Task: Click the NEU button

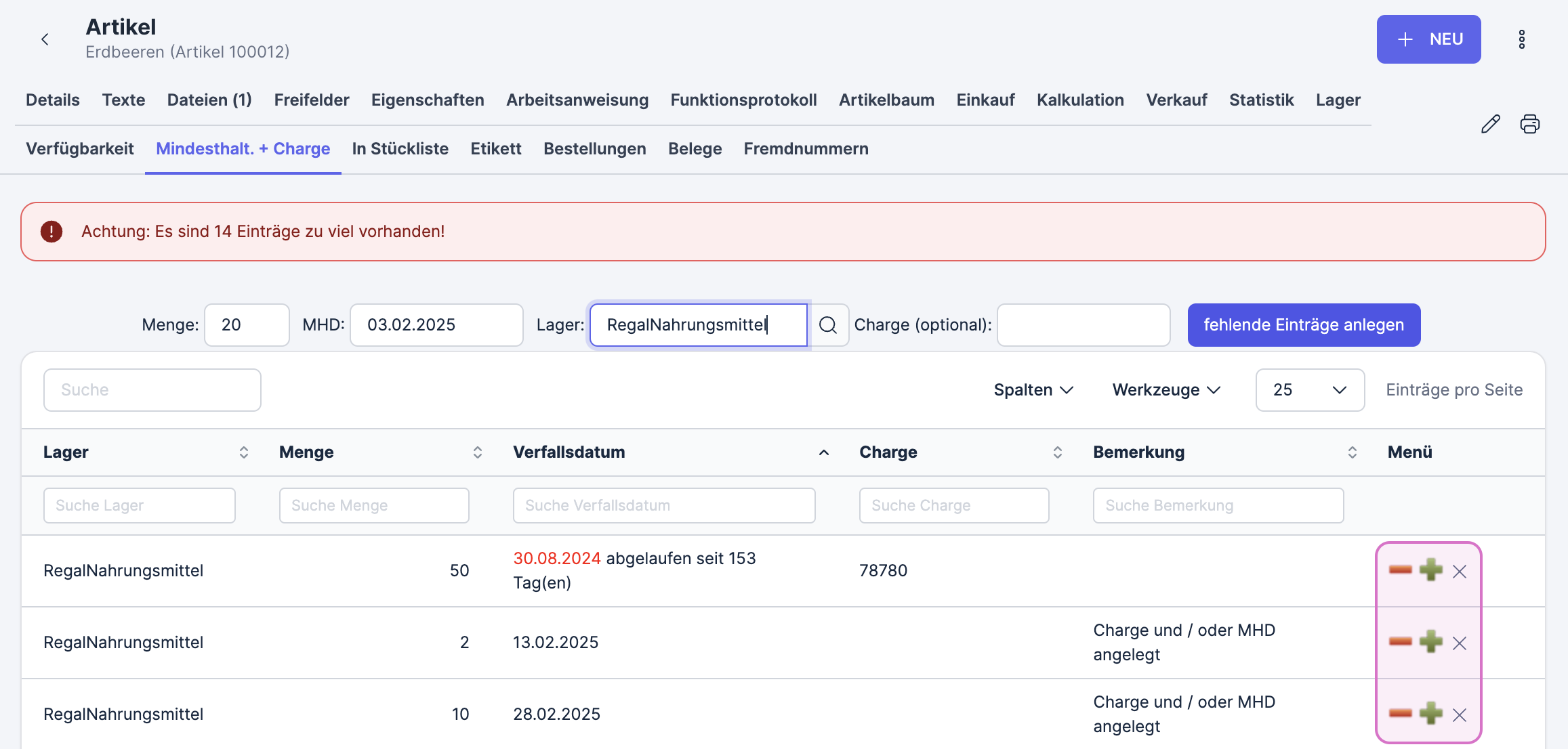Action: click(x=1428, y=39)
